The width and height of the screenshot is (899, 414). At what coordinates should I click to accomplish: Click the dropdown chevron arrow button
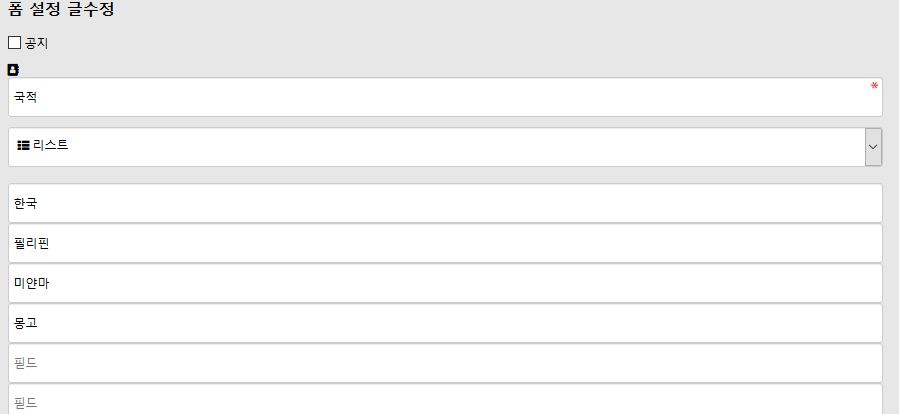(x=873, y=147)
